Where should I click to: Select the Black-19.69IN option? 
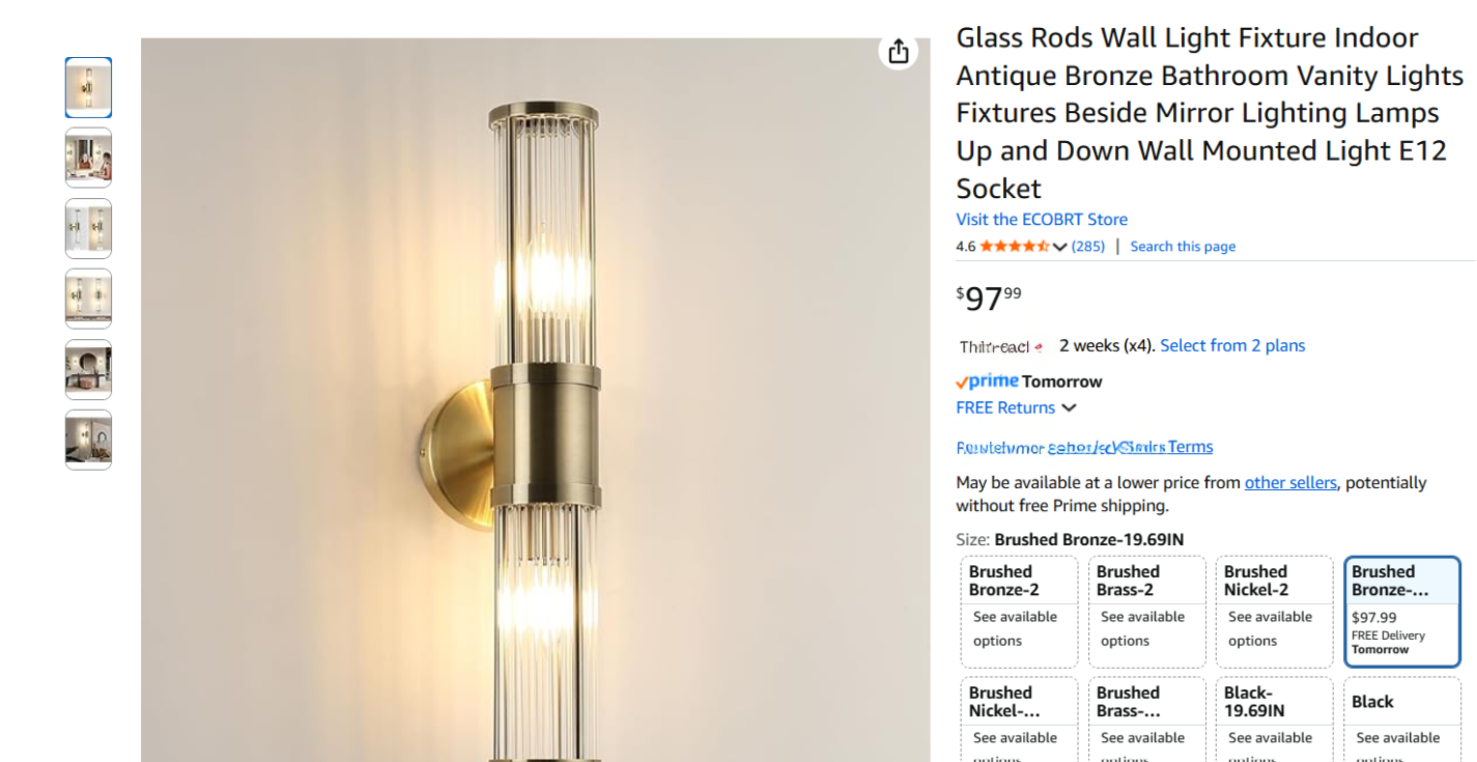(x=1274, y=720)
